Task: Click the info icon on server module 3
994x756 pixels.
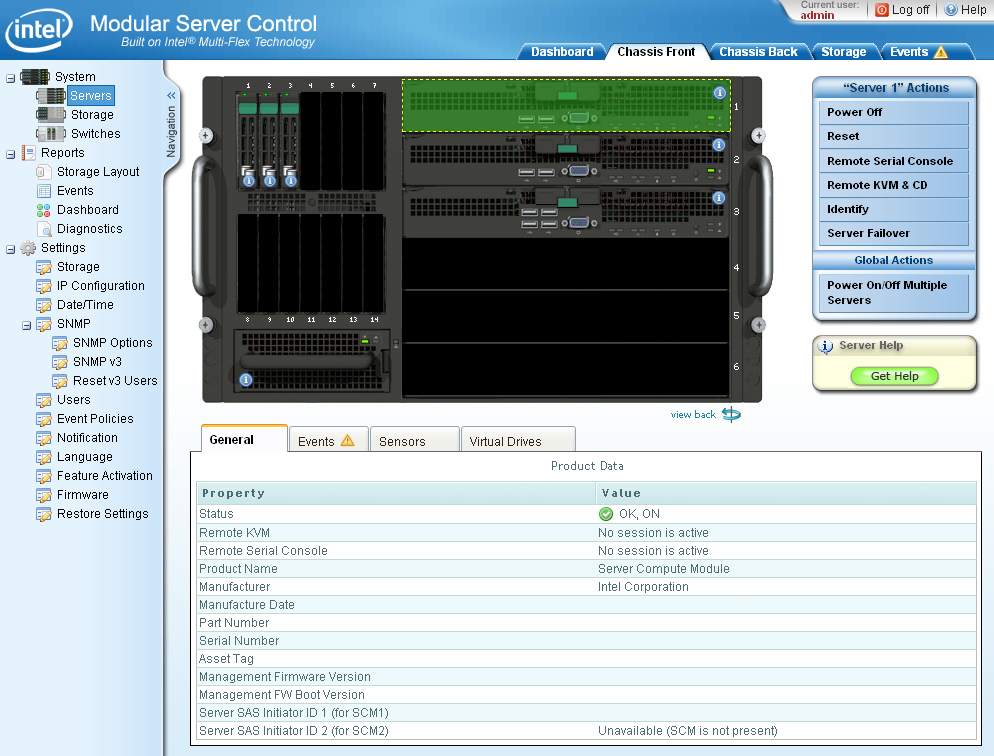Action: 718,198
